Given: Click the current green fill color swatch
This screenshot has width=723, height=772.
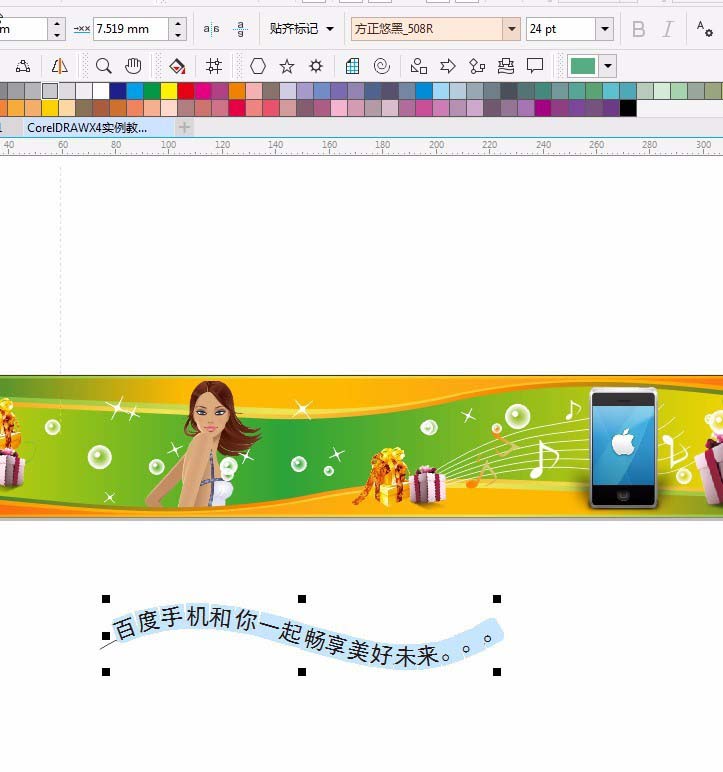Looking at the screenshot, I should click(x=583, y=66).
